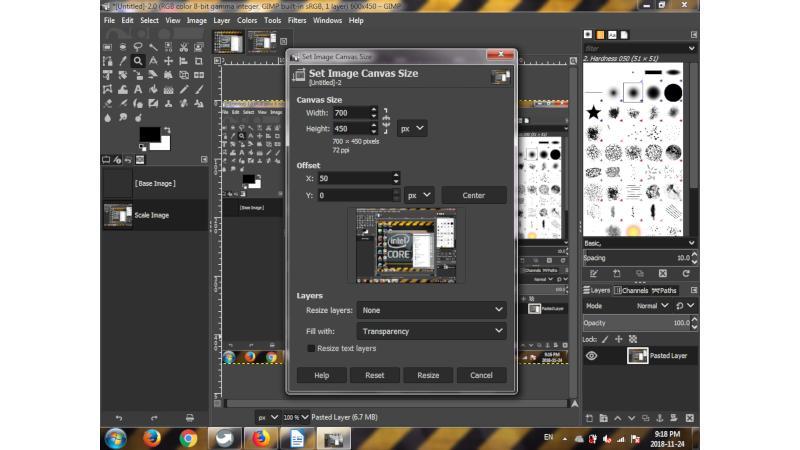Switch to the Channels tab
This screenshot has width=800, height=450.
(x=631, y=290)
